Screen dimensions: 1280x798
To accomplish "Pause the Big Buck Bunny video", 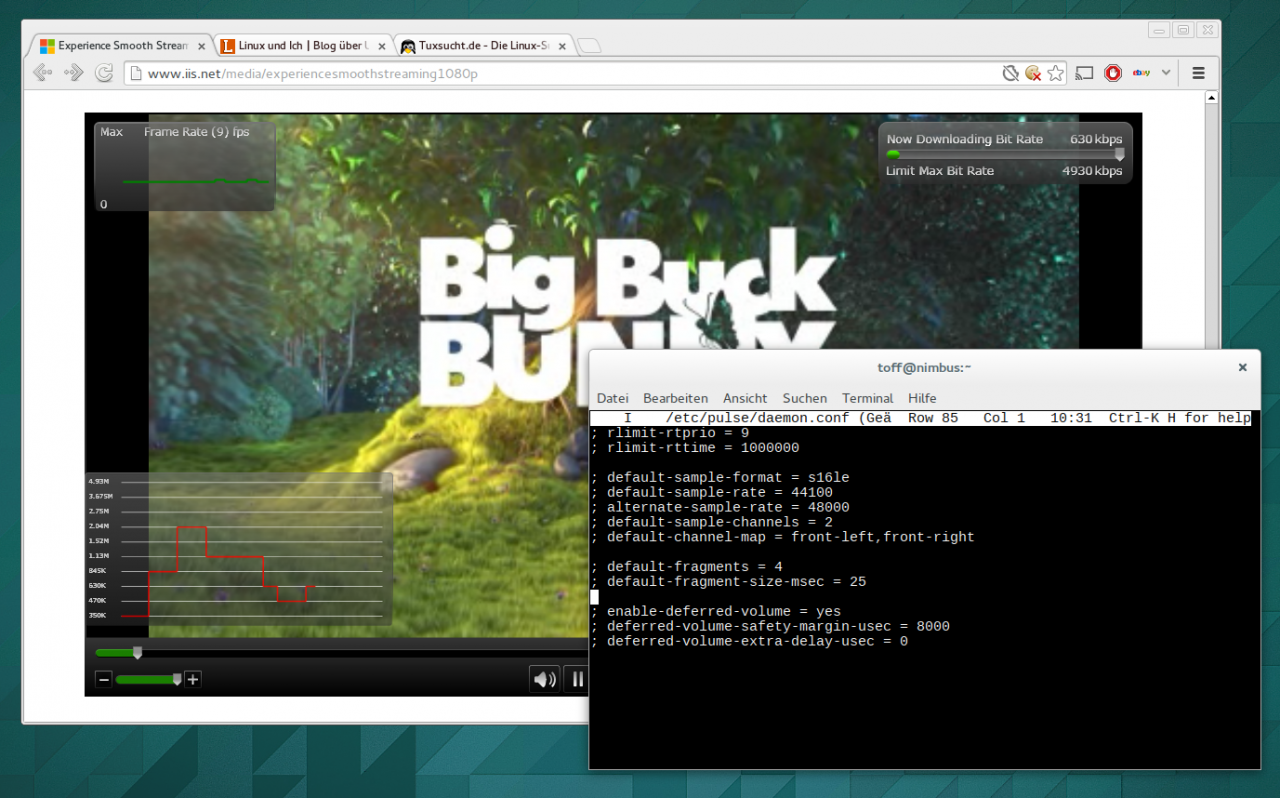I will click(x=576, y=680).
